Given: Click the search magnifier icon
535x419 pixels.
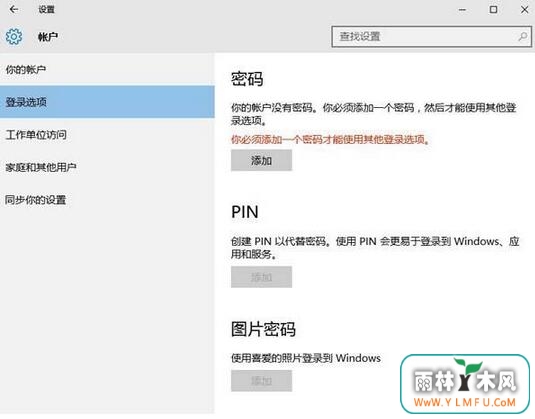Looking at the screenshot, I should [x=522, y=37].
